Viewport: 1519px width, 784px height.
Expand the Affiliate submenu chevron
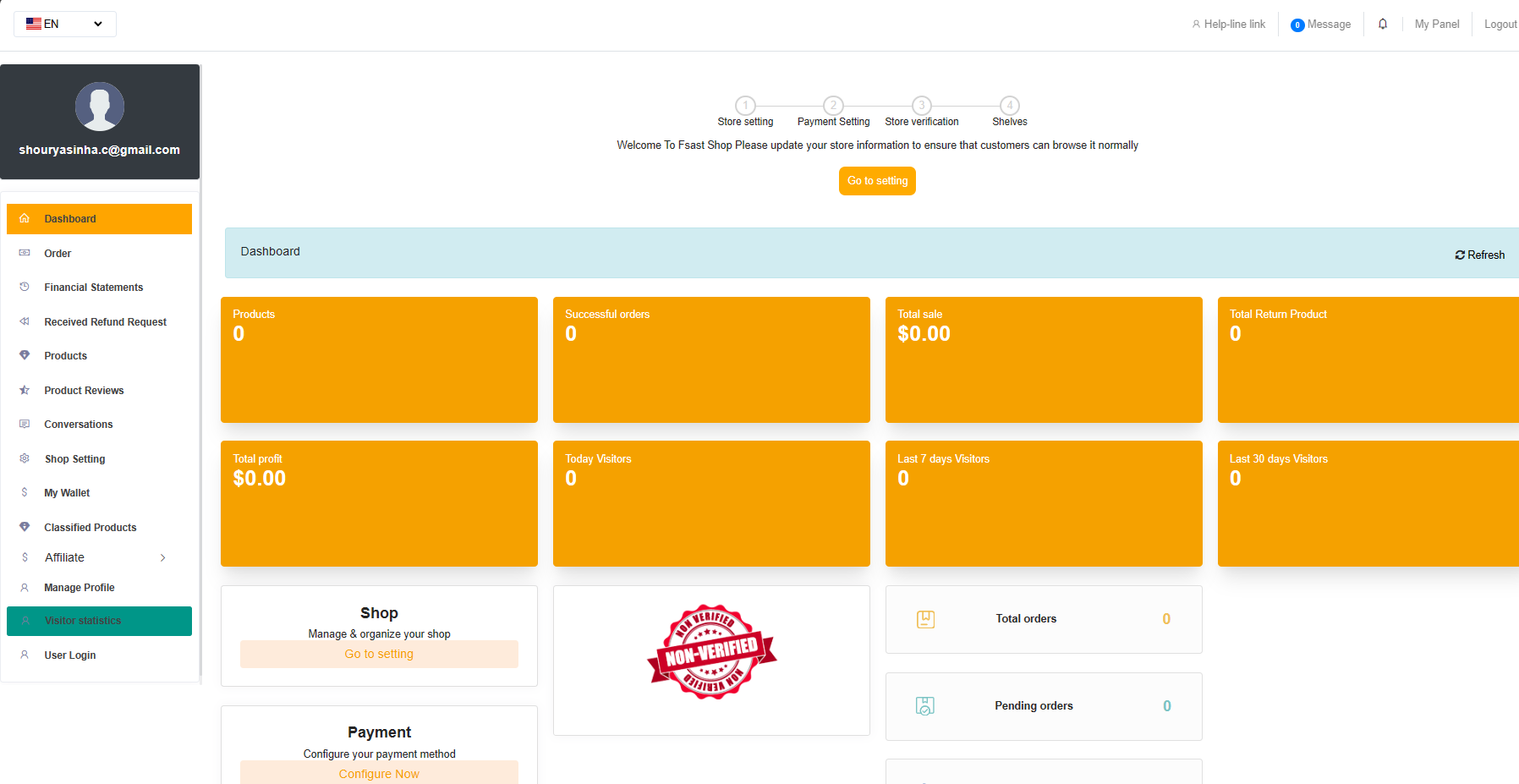[163, 557]
